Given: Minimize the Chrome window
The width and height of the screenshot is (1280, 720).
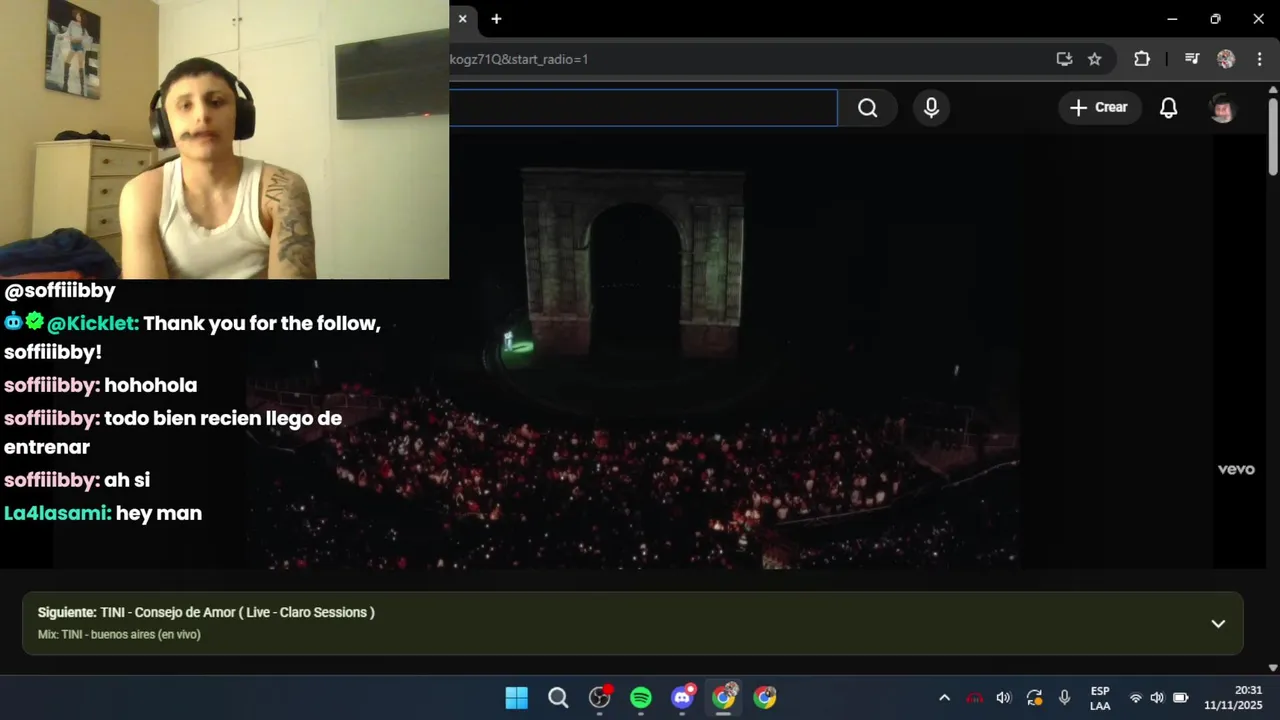Looking at the screenshot, I should 1172,19.
